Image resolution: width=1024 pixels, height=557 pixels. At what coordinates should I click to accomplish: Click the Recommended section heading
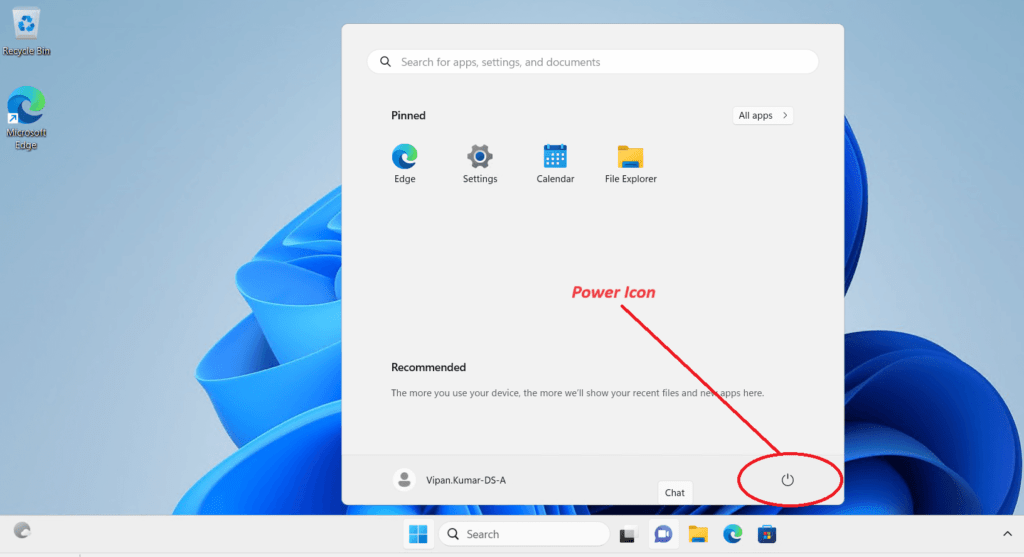point(428,367)
